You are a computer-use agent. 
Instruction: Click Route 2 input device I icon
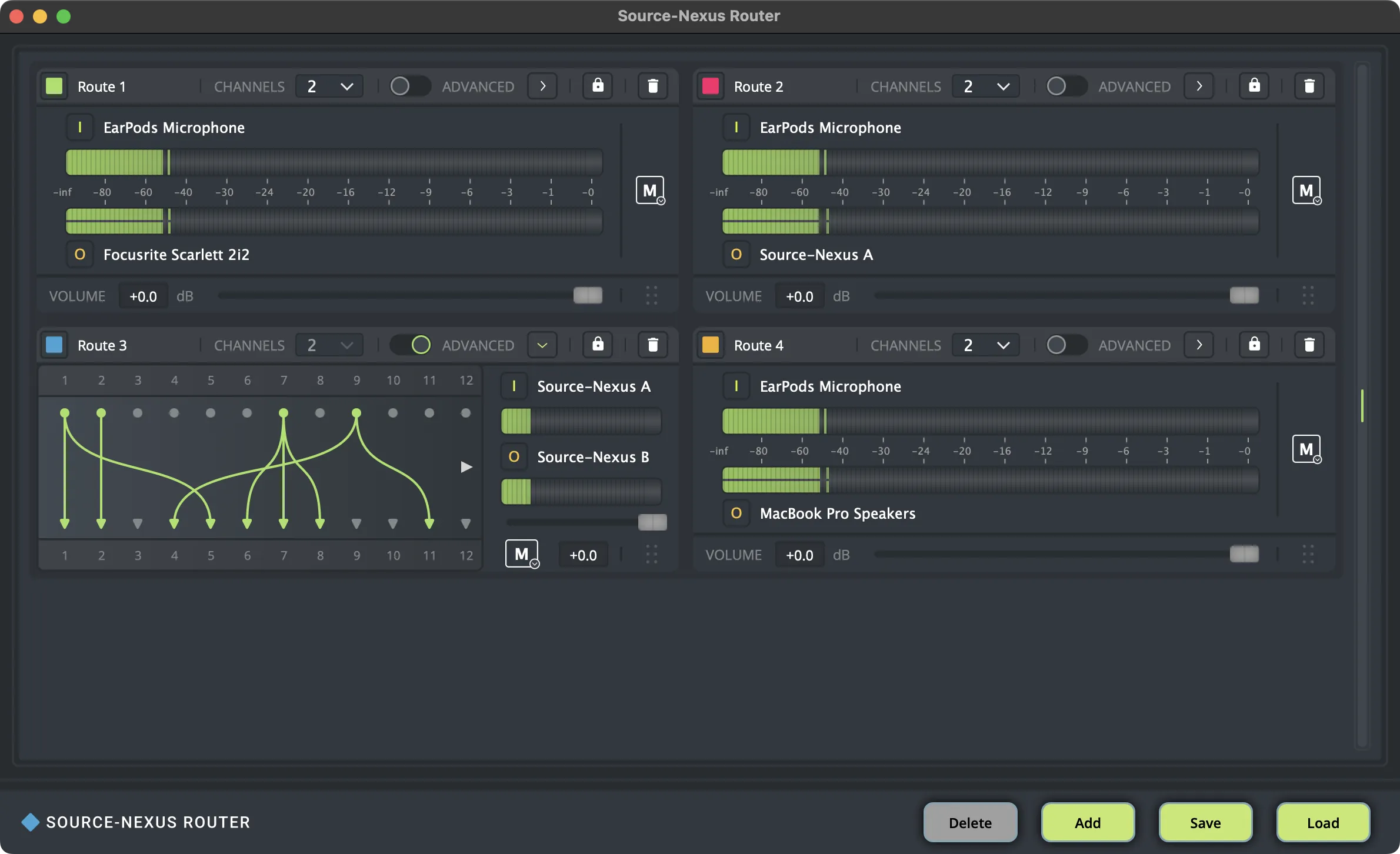pos(736,127)
